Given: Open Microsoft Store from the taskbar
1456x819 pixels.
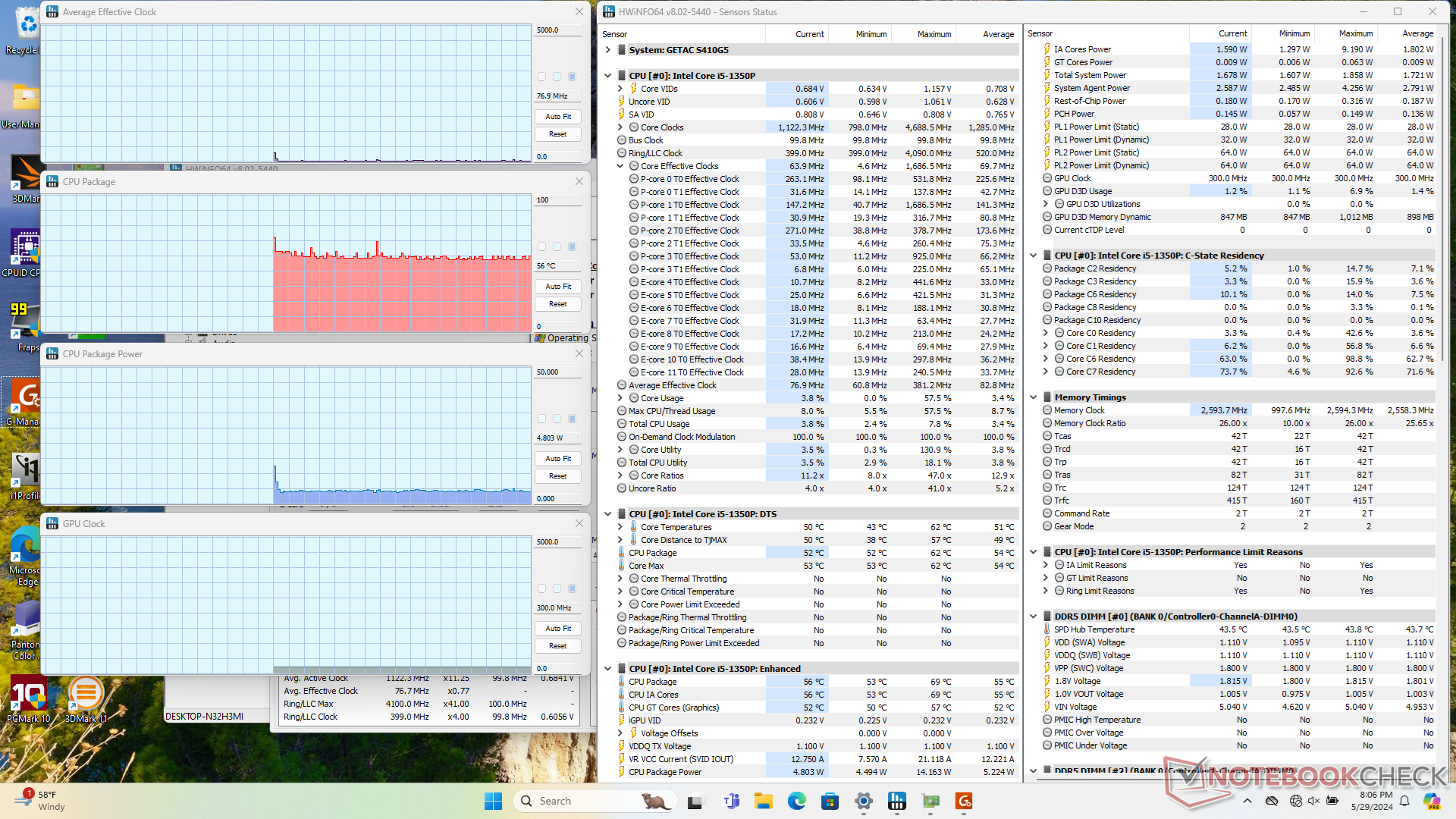Looking at the screenshot, I should click(830, 801).
